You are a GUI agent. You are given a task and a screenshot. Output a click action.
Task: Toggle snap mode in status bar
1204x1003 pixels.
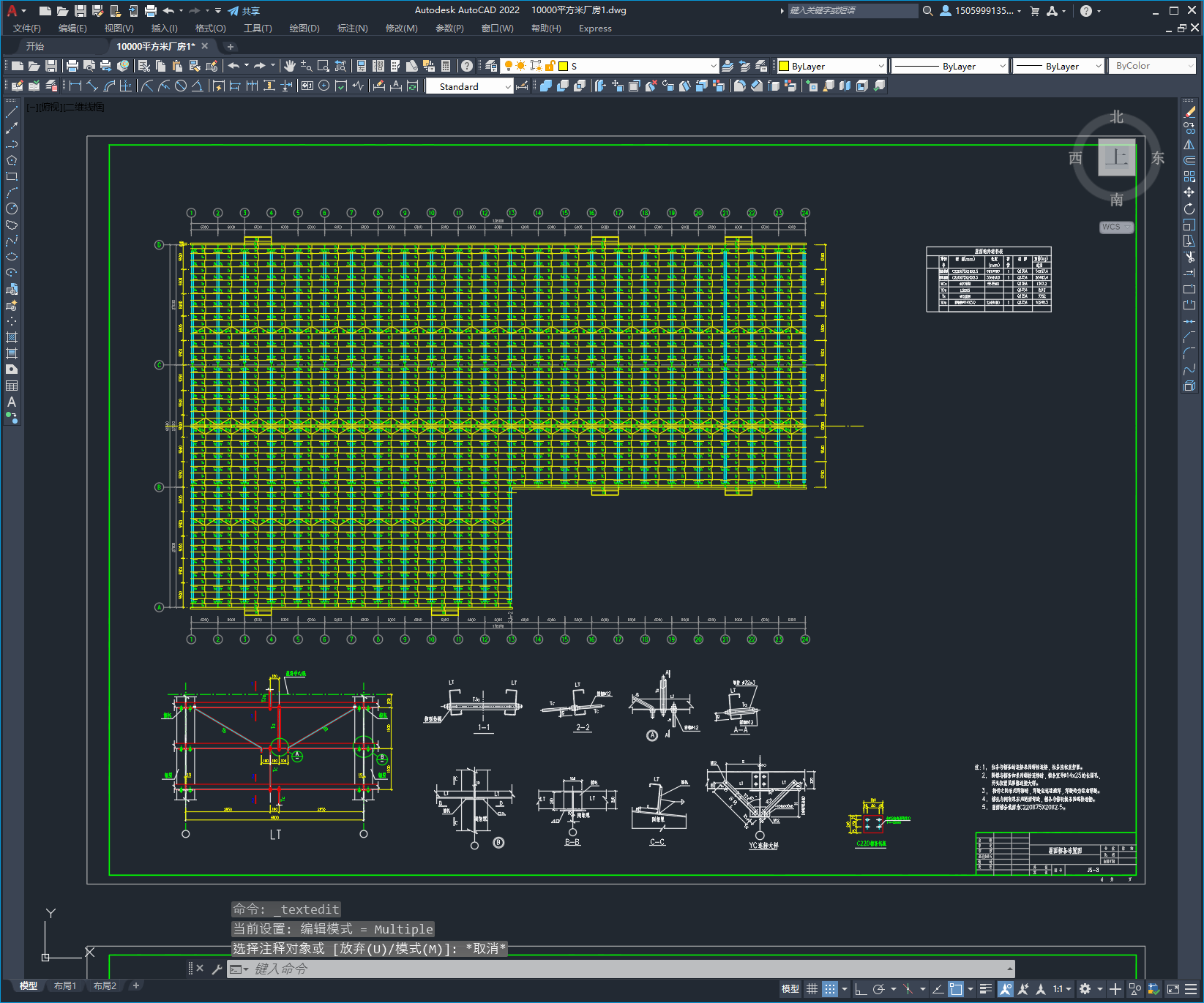pyautogui.click(x=829, y=989)
